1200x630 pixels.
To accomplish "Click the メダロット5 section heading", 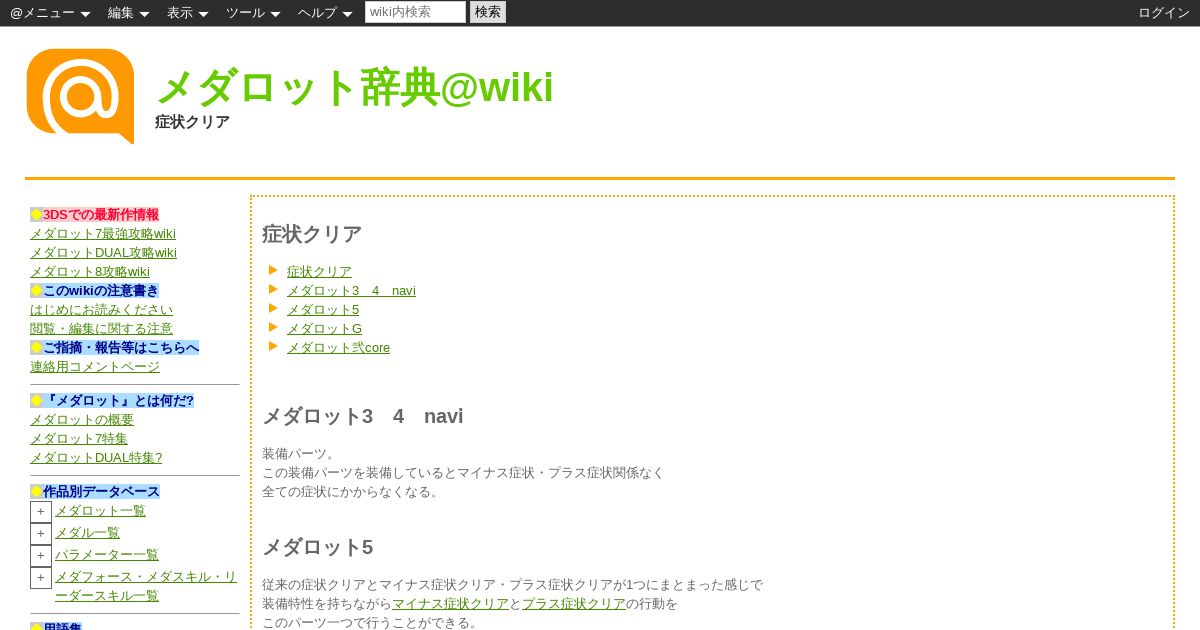I will pos(317,547).
